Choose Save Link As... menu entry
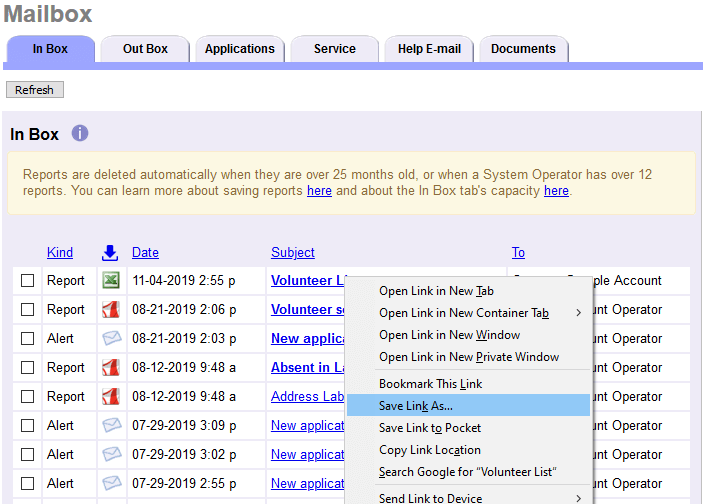The width and height of the screenshot is (720, 504). coord(468,406)
